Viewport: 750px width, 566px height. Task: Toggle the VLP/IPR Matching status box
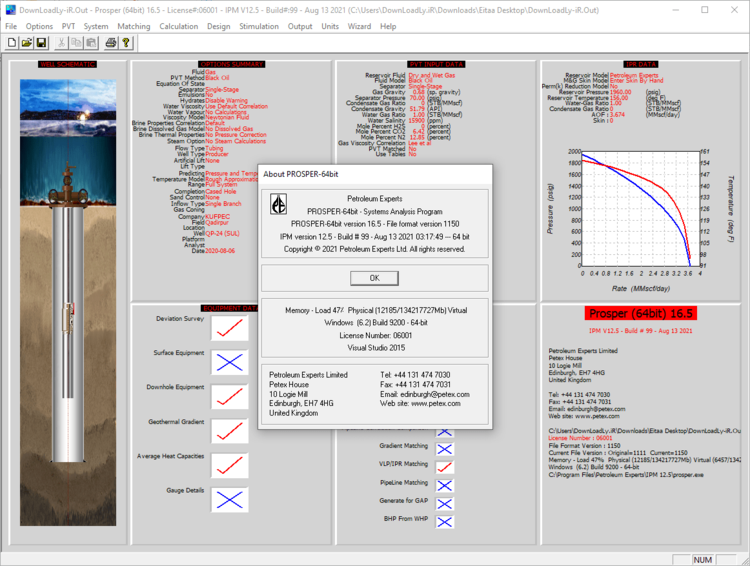click(x=444, y=465)
